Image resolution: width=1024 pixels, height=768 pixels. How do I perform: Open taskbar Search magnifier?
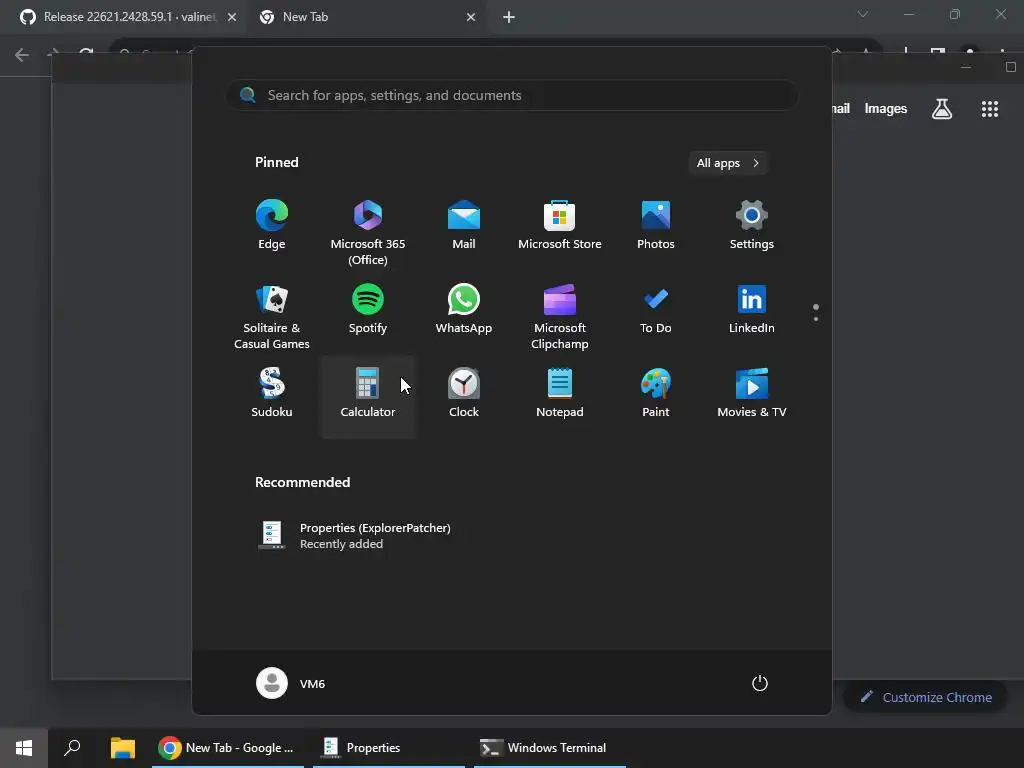(x=72, y=748)
